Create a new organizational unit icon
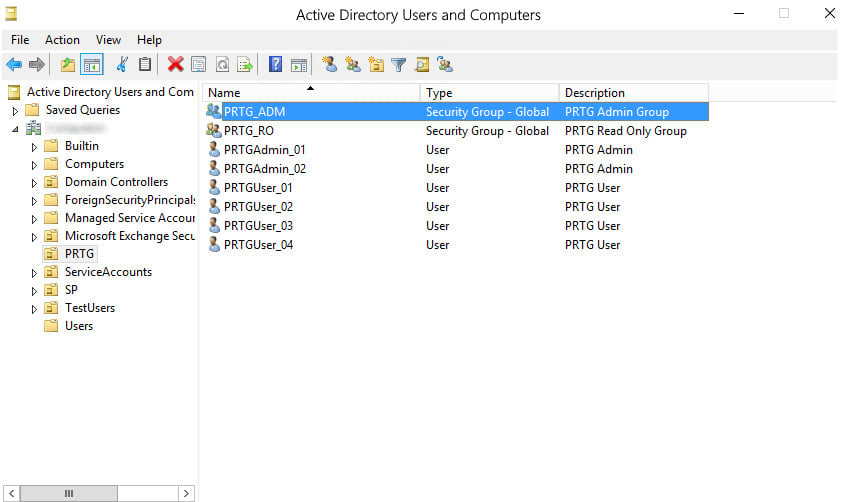The width and height of the screenshot is (843, 502). tap(376, 65)
